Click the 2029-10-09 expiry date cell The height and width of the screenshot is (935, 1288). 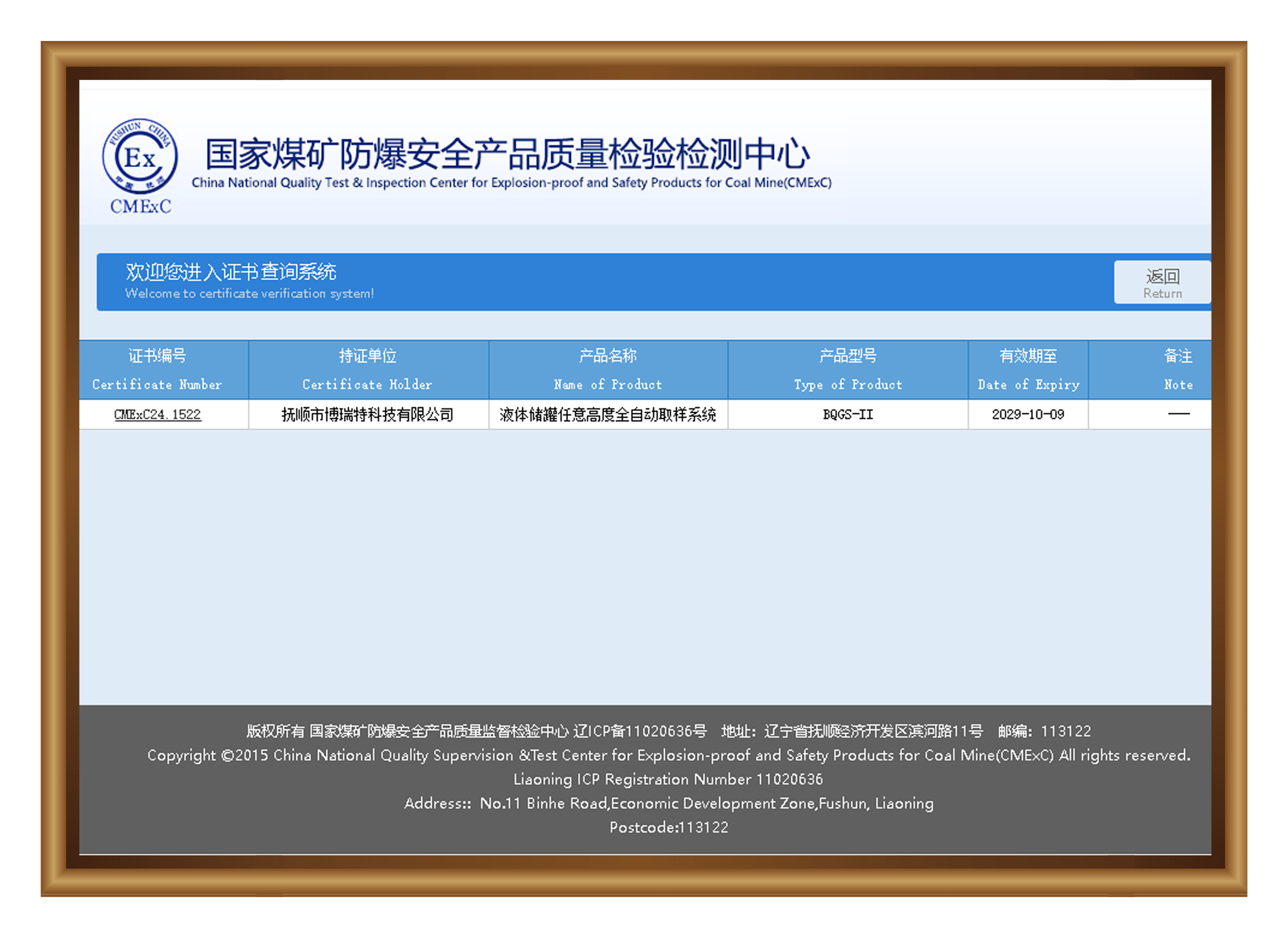[1028, 415]
